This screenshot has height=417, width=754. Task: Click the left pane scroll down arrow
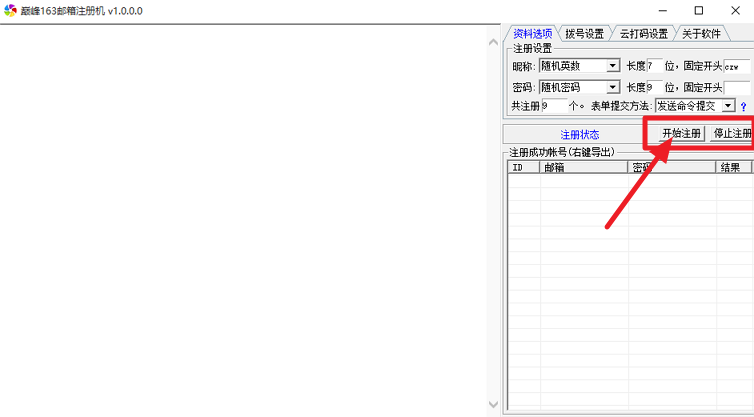click(493, 404)
